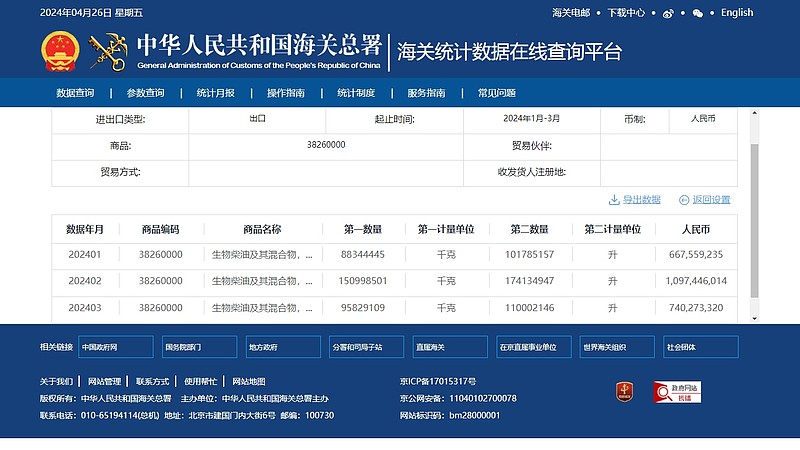Open 海关电邮 link in header
This screenshot has height=450, width=800.
coord(571,13)
